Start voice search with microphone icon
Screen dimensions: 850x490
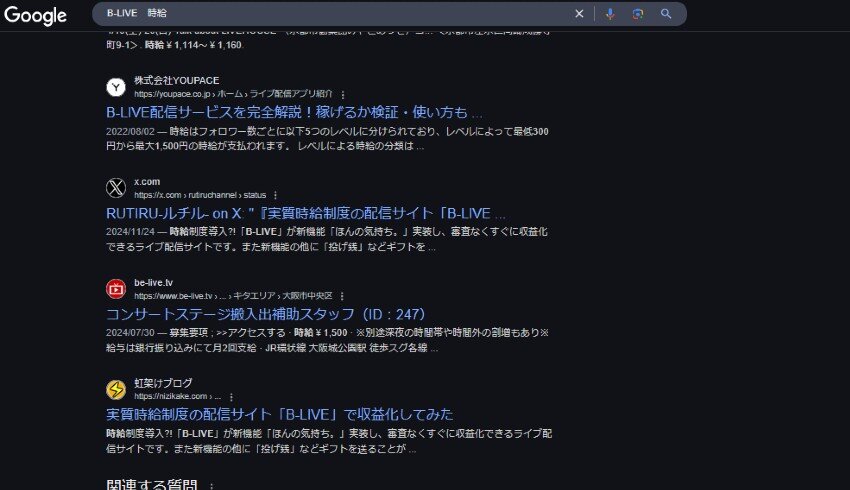pos(610,14)
